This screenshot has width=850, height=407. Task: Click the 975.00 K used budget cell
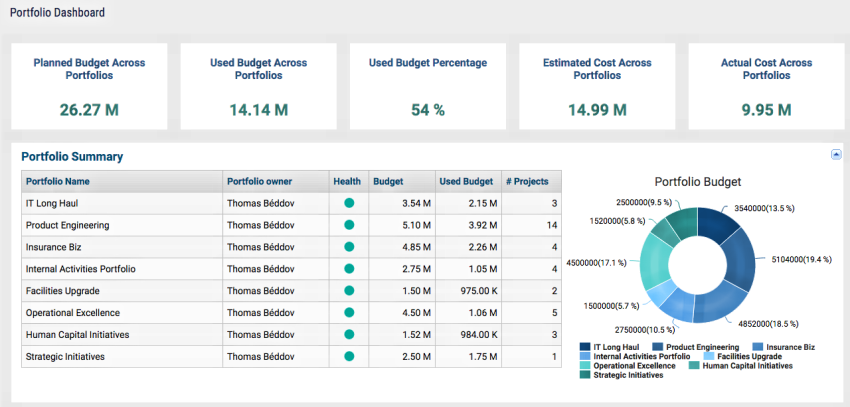point(468,291)
